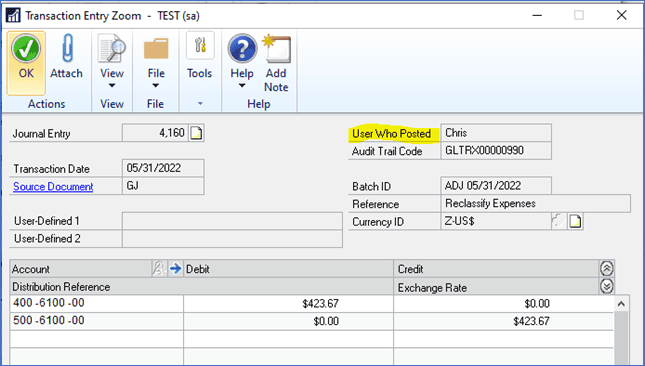
Task: Open the Source Document link
Action: pyautogui.click(x=53, y=187)
